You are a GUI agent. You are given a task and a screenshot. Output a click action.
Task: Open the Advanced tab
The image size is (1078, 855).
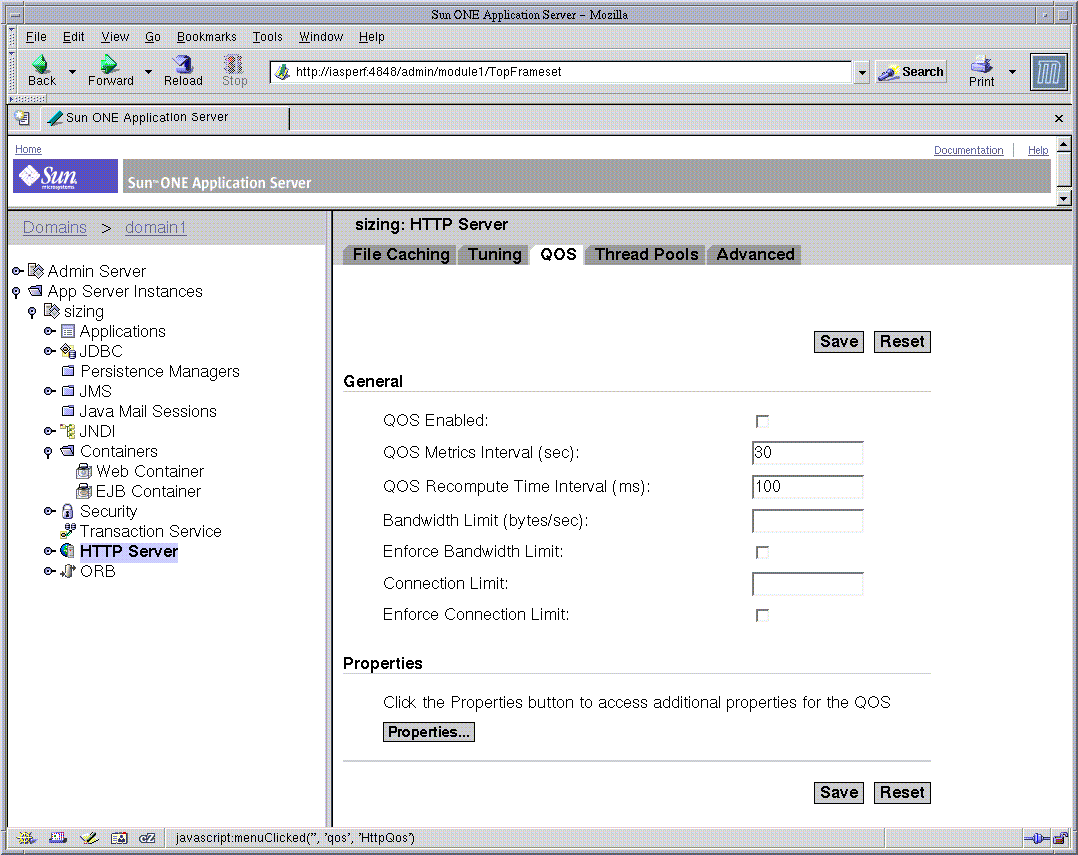click(755, 254)
